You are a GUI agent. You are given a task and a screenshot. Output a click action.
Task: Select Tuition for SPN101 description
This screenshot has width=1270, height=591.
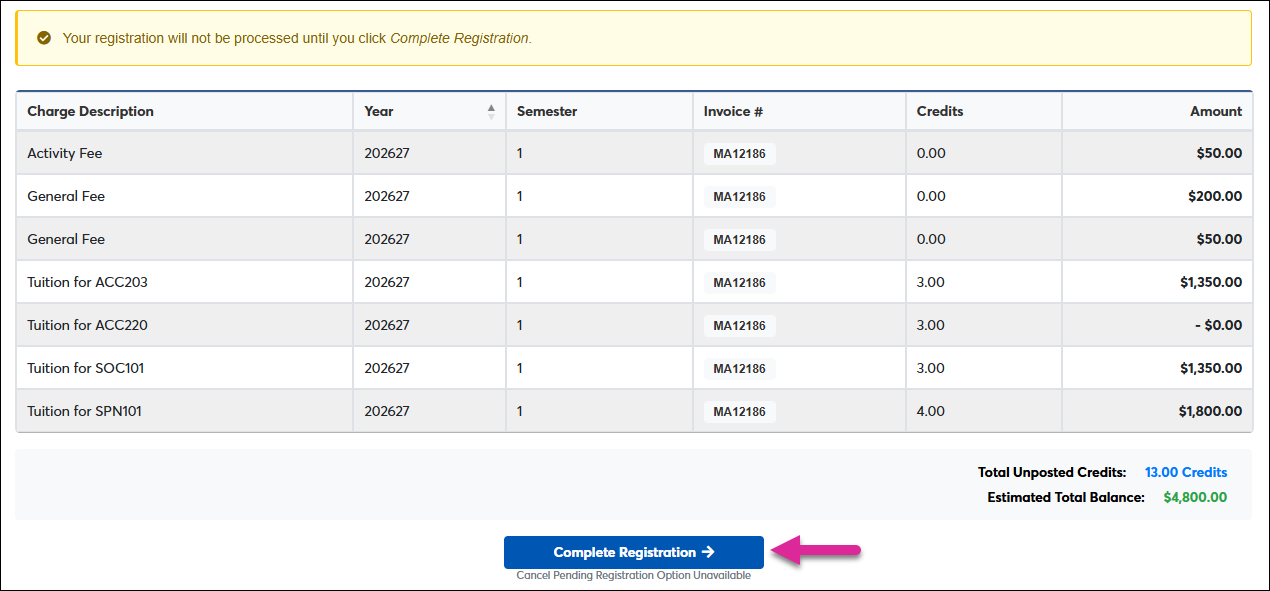[x=85, y=411]
